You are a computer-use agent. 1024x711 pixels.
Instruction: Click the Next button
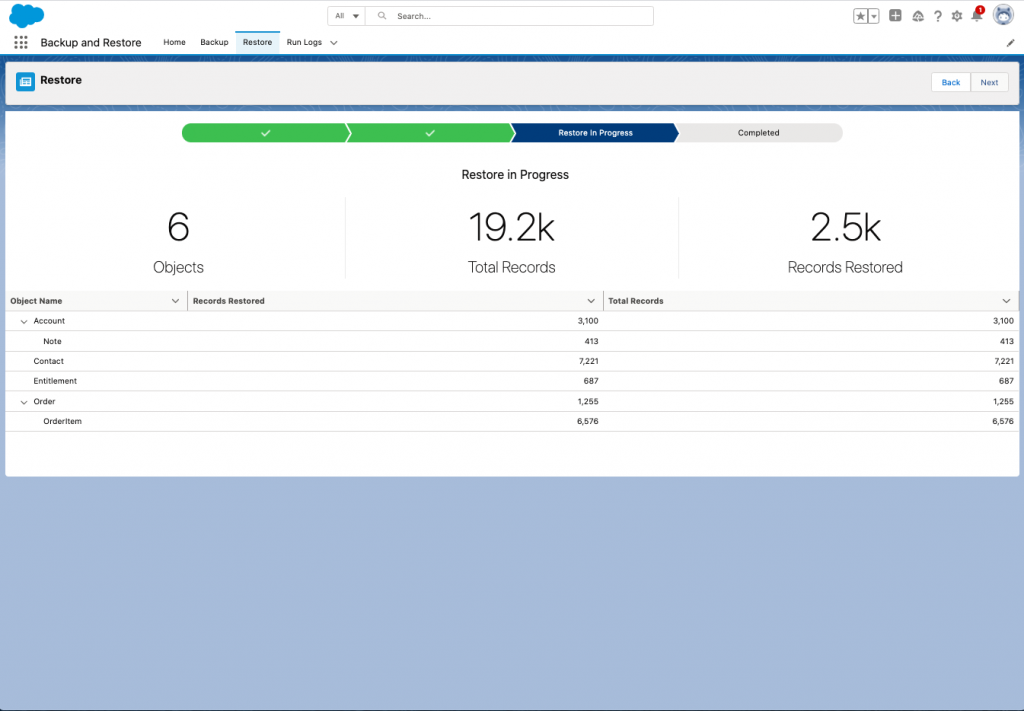tap(989, 82)
